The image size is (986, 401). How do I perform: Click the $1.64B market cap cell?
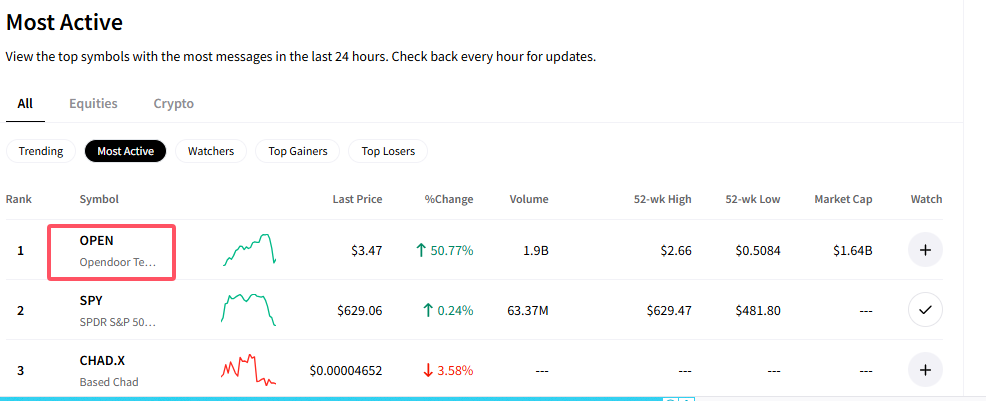click(853, 251)
